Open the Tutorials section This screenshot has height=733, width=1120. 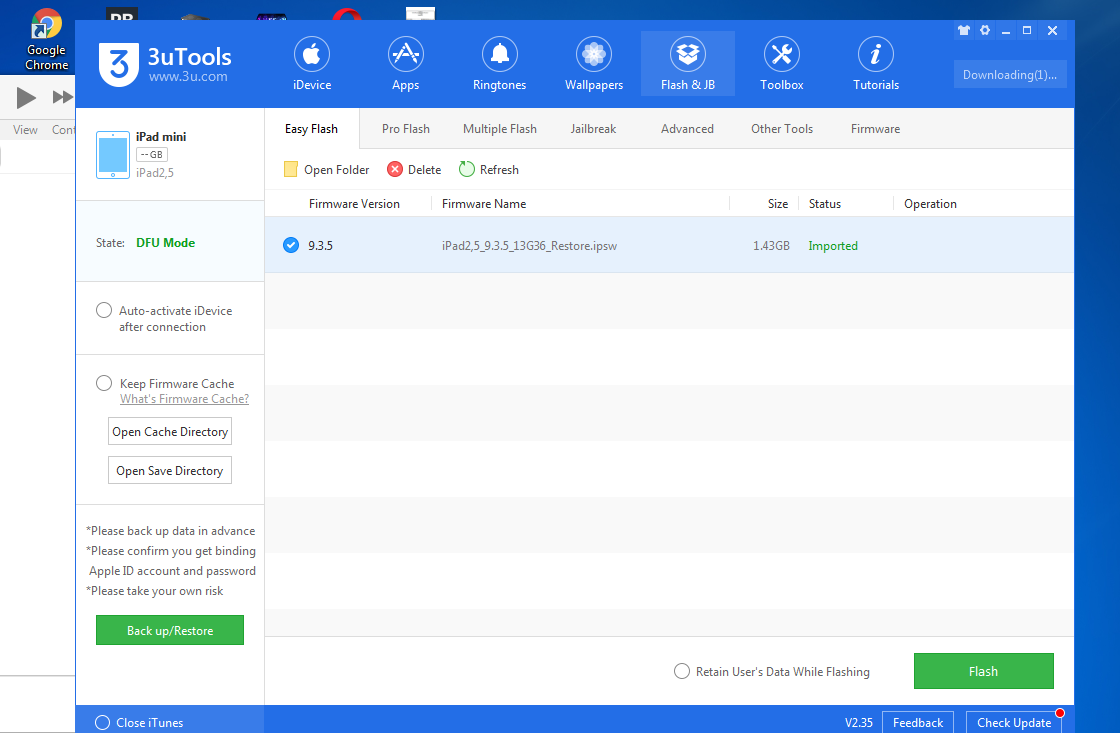click(876, 64)
